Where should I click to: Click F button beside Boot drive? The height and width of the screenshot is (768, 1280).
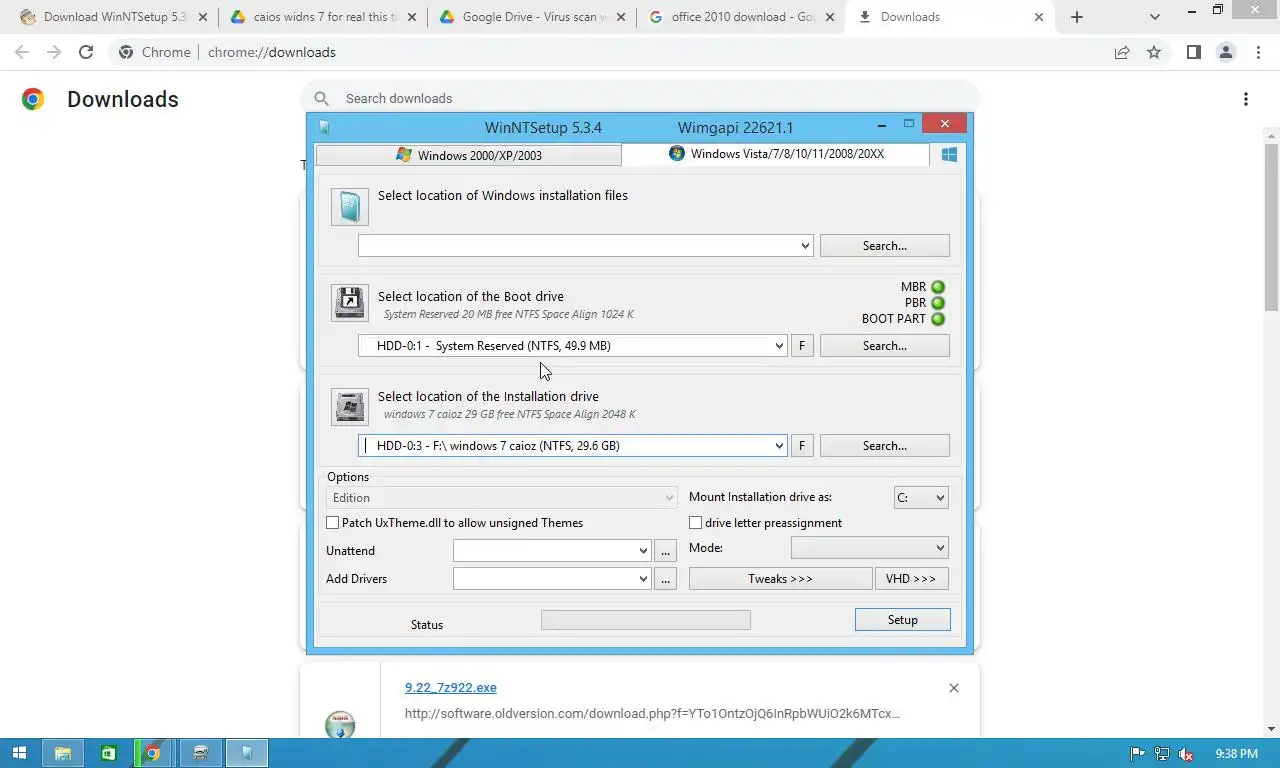tap(802, 346)
